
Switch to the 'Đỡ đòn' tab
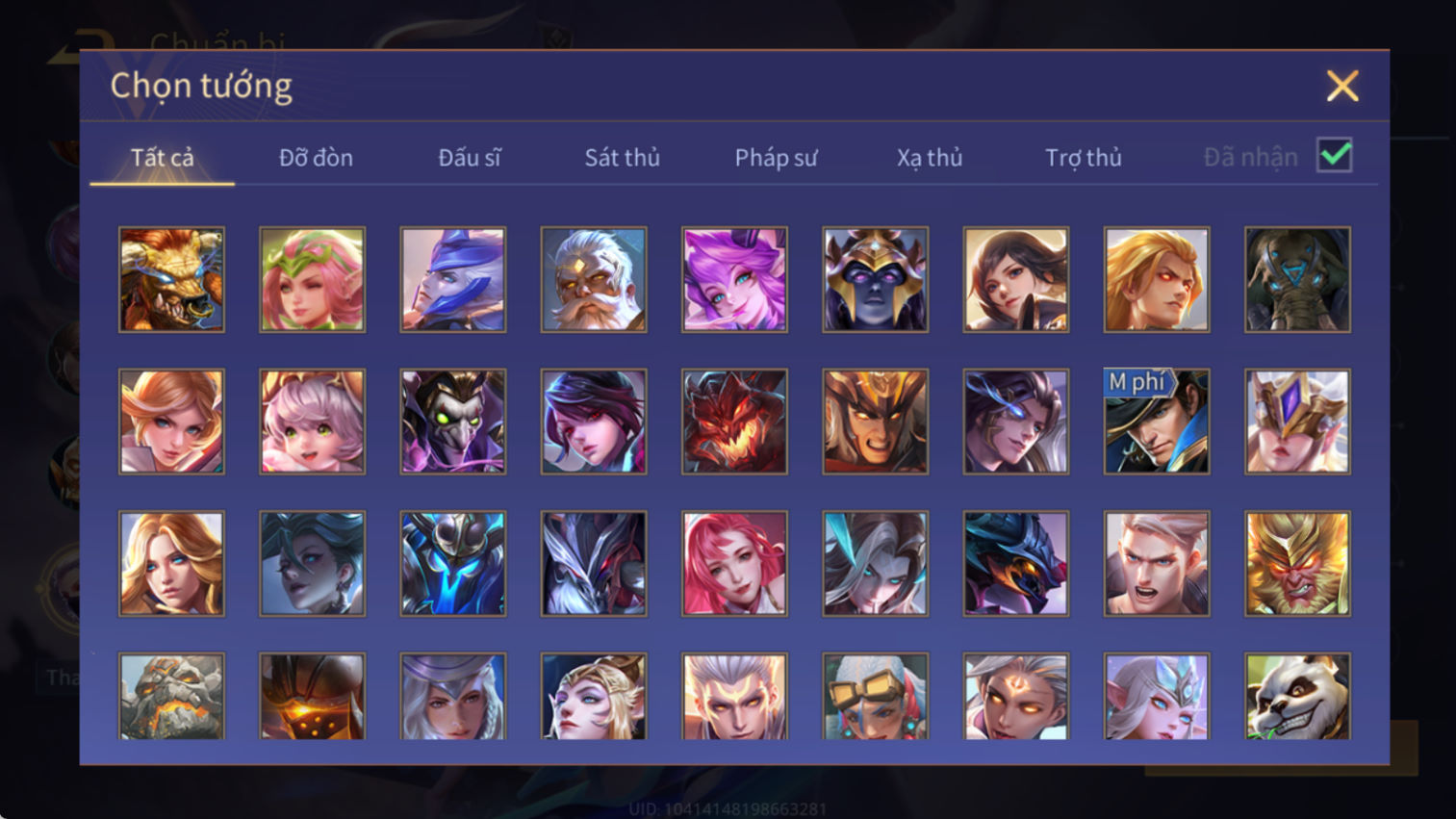[x=316, y=158]
